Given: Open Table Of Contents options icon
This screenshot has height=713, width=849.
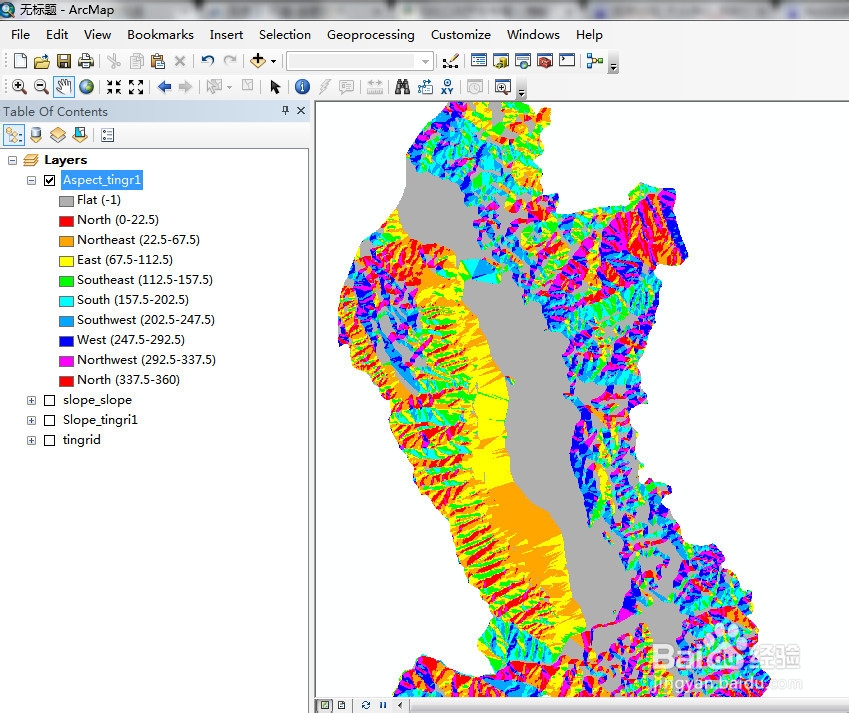Looking at the screenshot, I should pos(108,135).
